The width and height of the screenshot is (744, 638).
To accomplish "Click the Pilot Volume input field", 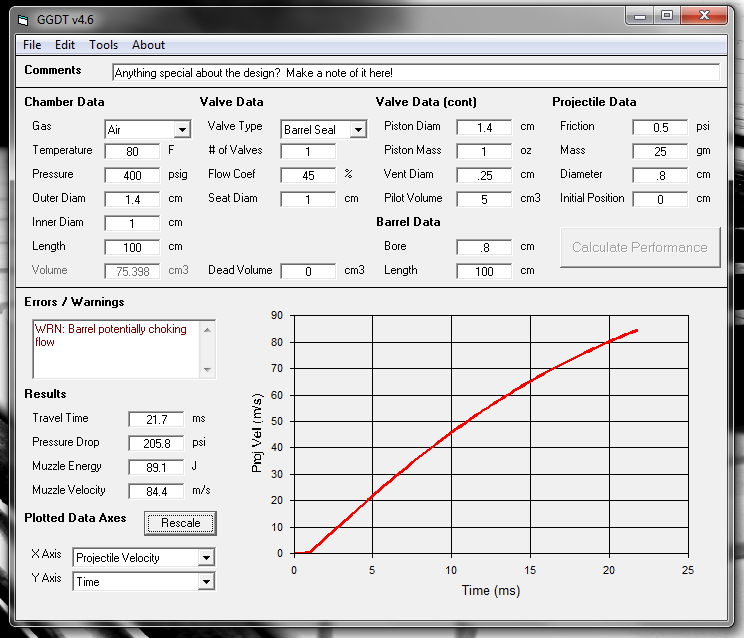I will pos(484,199).
